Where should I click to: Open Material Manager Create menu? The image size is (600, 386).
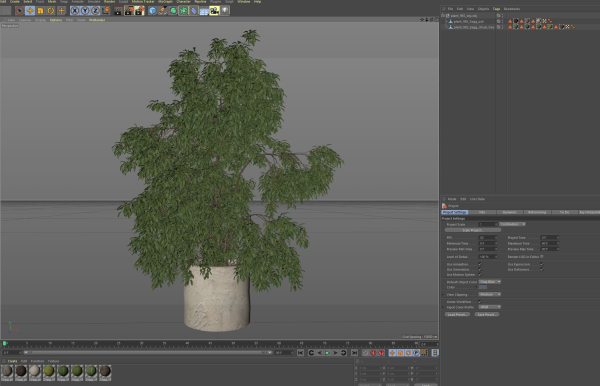coord(12,361)
